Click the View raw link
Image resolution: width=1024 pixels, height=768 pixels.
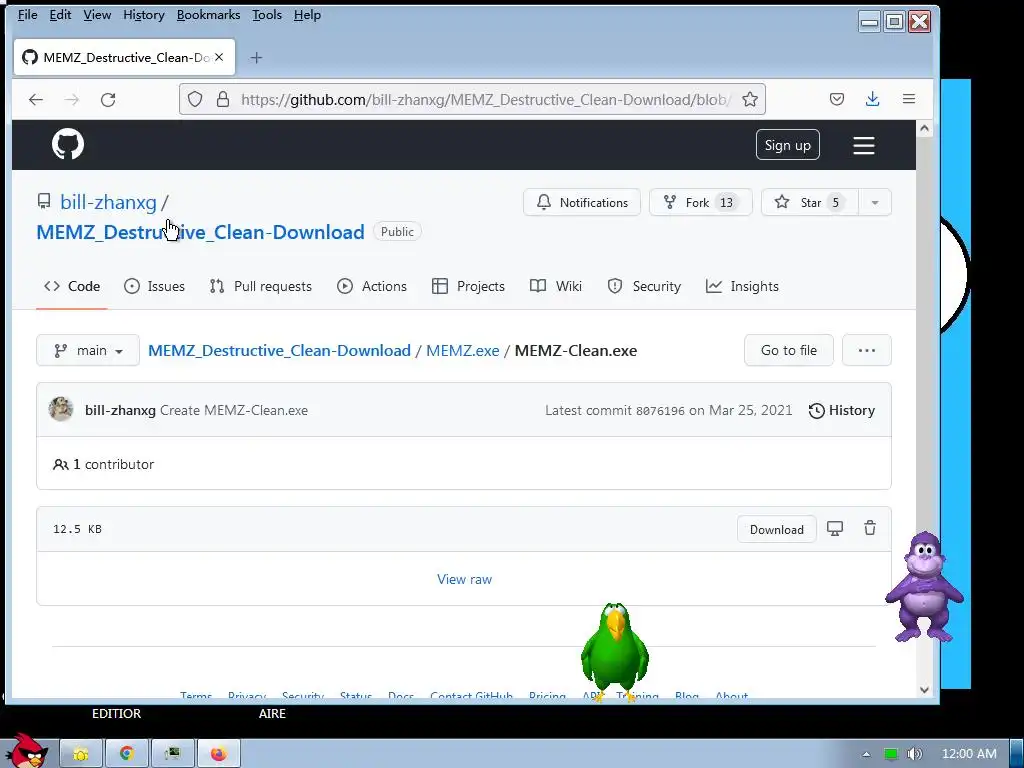pos(464,579)
